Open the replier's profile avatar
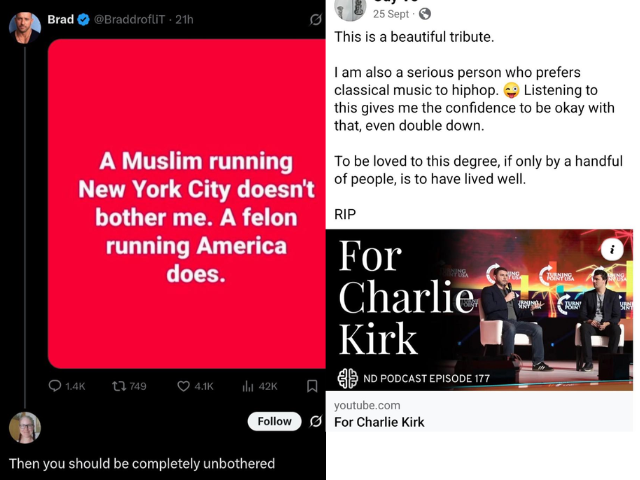The image size is (640, 480). (x=25, y=427)
